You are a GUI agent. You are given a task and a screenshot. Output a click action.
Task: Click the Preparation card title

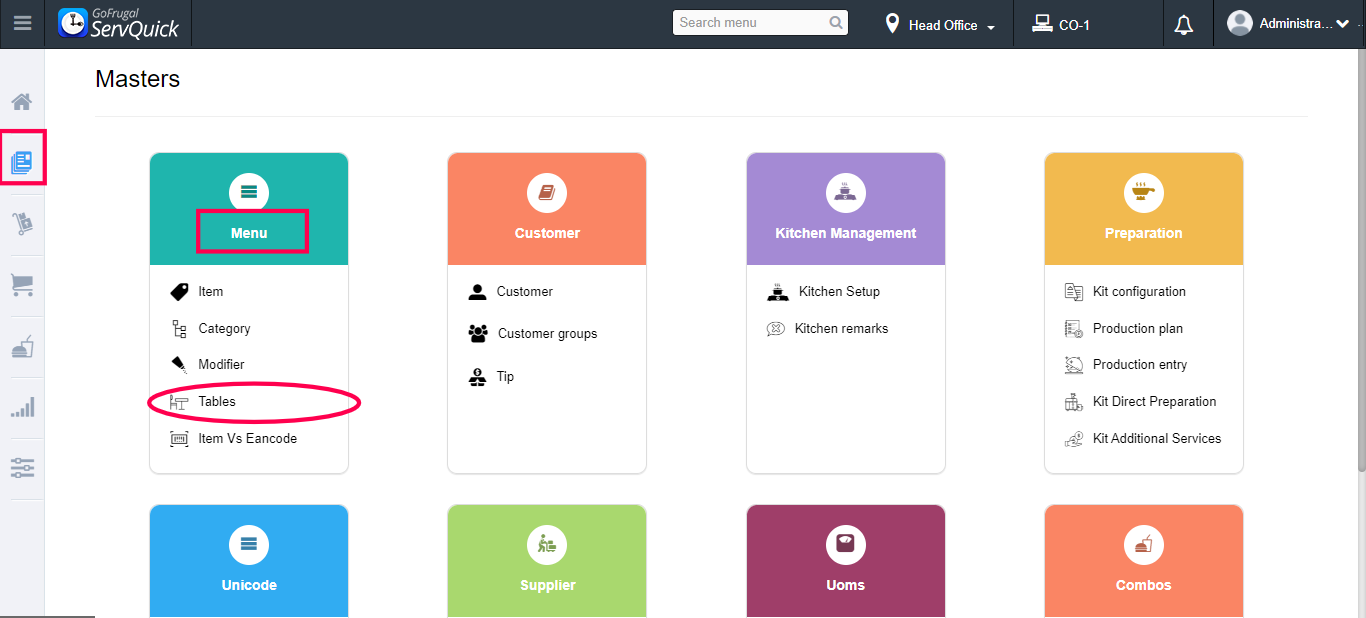point(1143,233)
